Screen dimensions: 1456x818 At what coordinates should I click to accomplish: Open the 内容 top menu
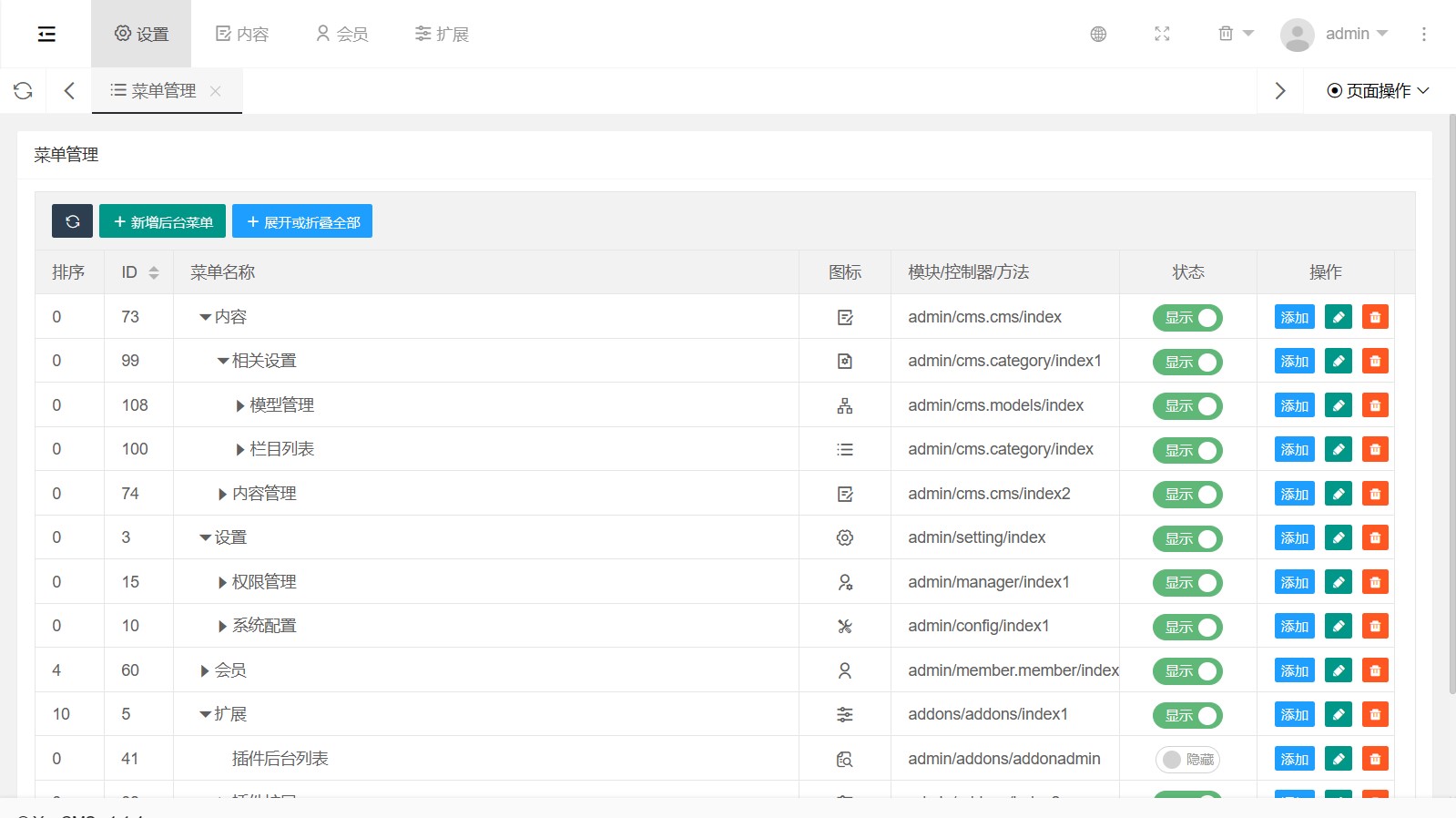point(241,34)
